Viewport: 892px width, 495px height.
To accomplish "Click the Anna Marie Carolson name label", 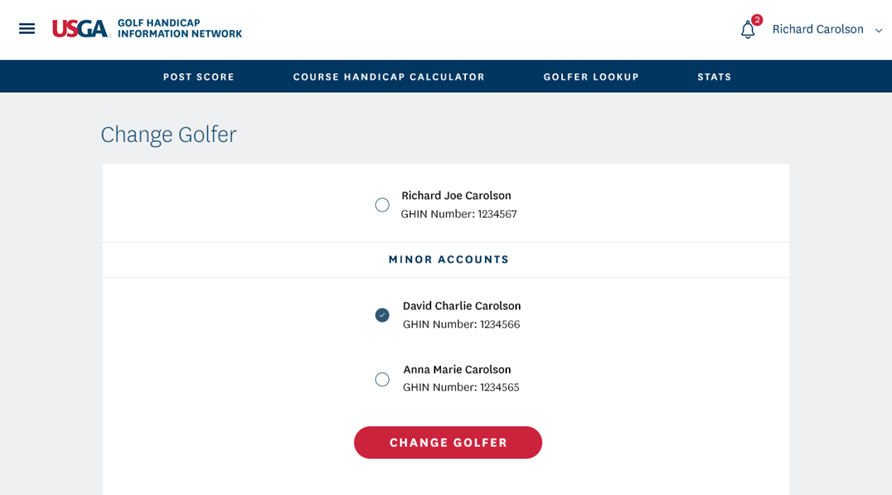I will 456,370.
